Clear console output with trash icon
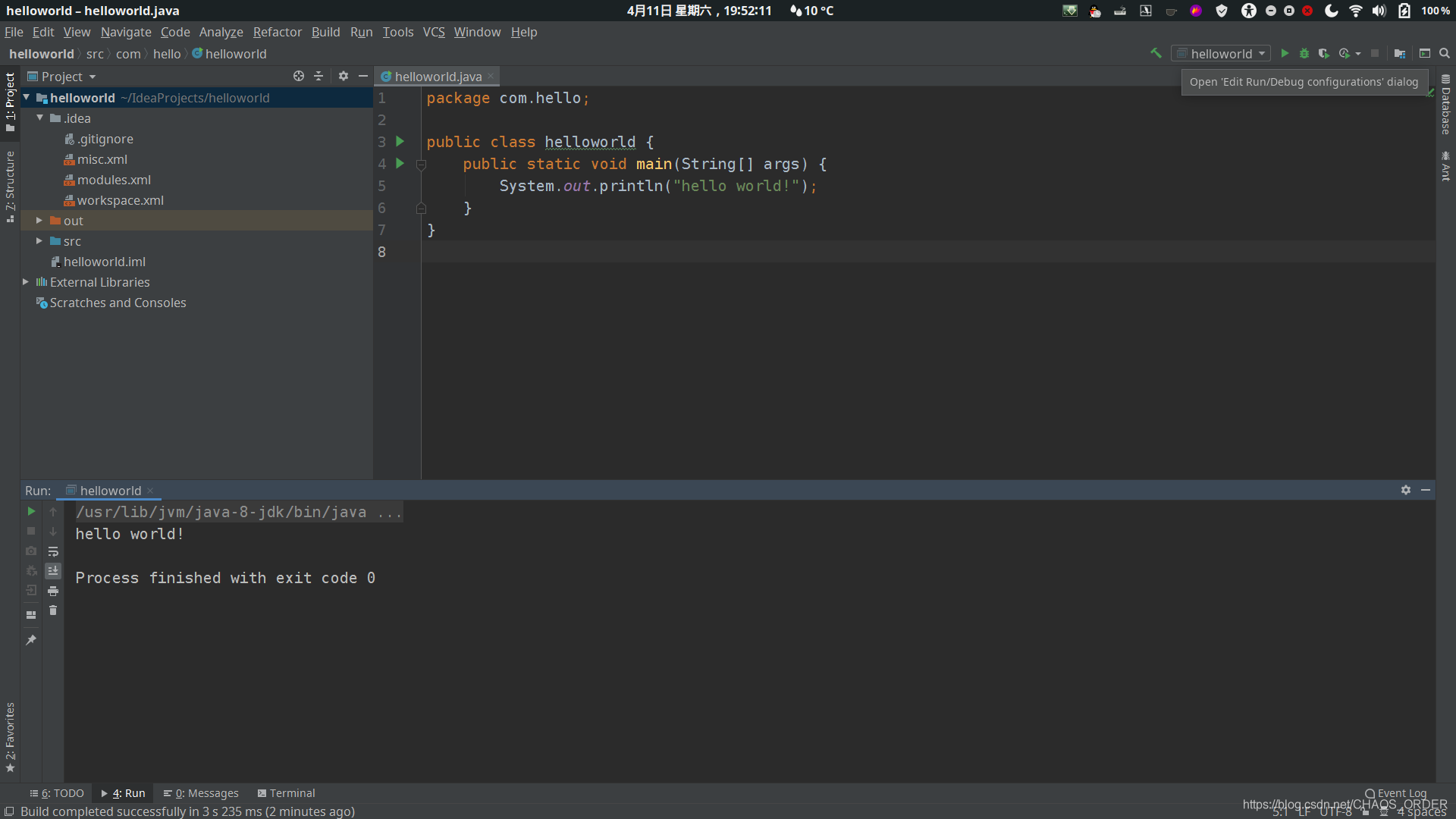 click(x=53, y=610)
